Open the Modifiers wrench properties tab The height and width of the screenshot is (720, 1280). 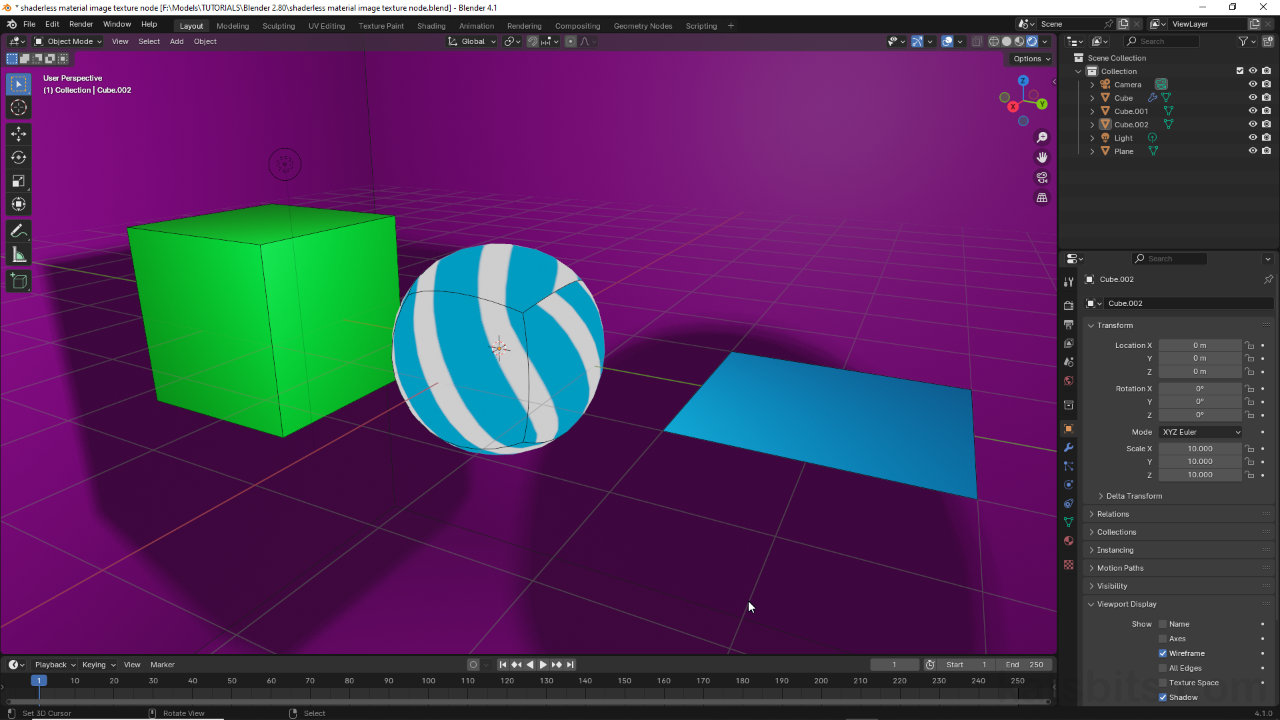[1069, 447]
